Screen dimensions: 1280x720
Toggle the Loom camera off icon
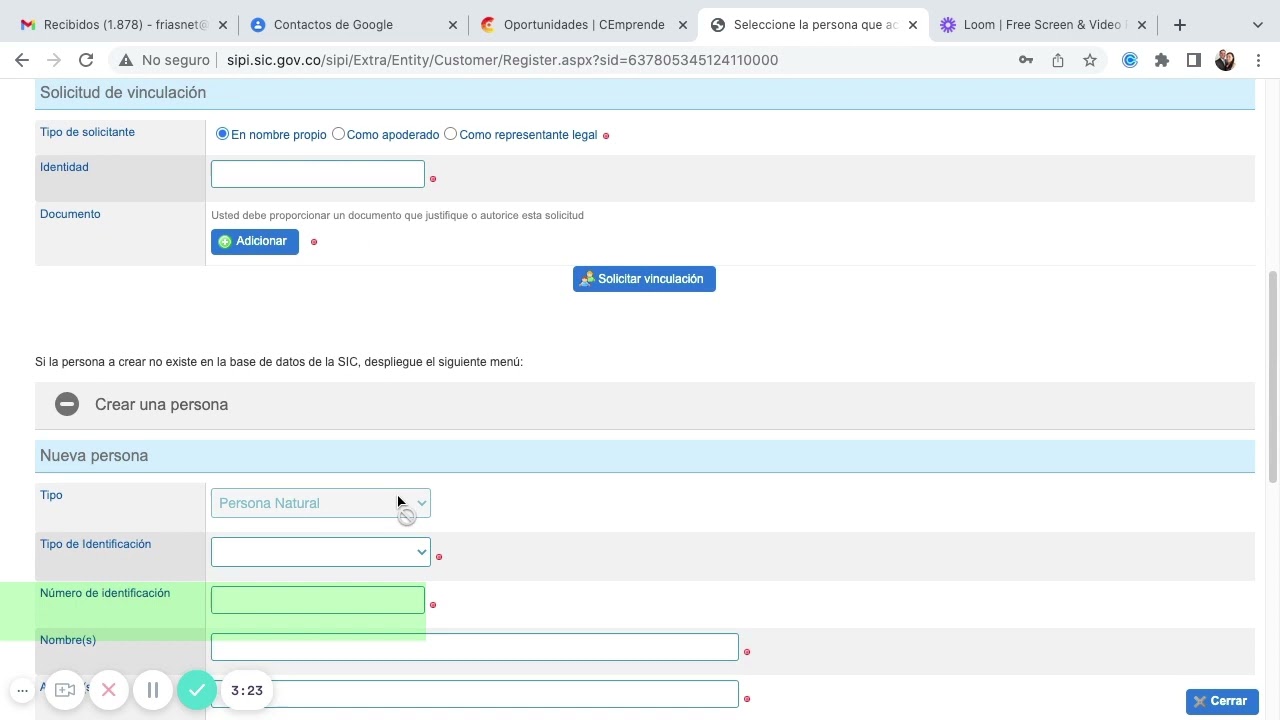65,690
